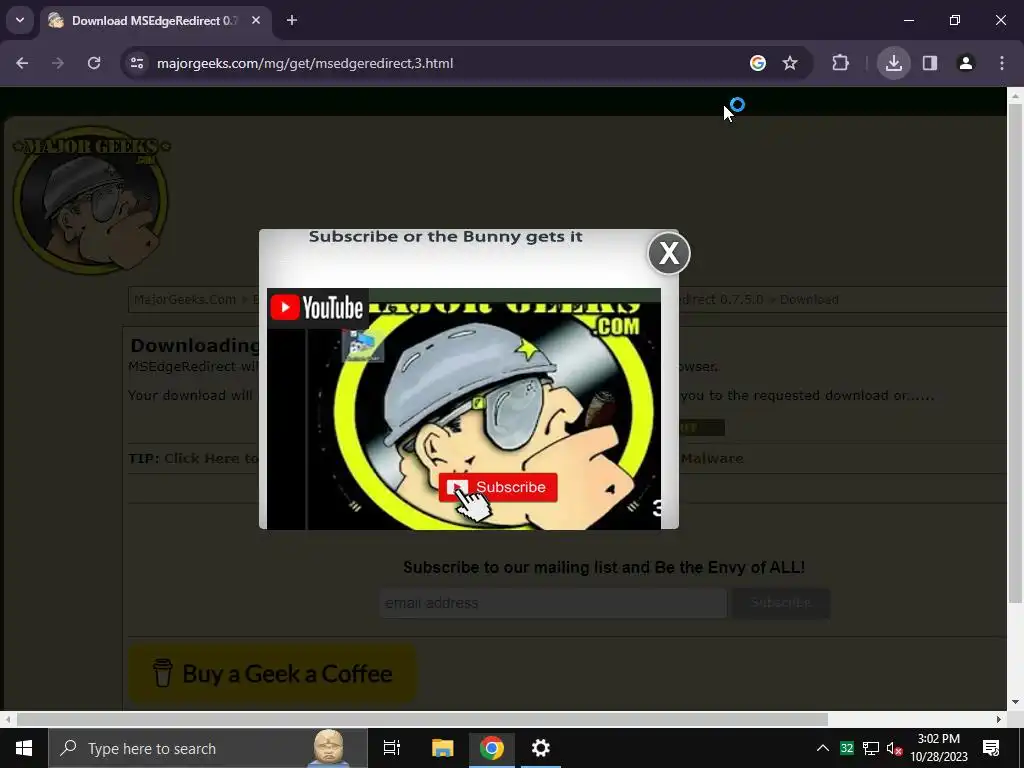
Task: Click Buy a Geek a Coffee button
Action: coord(272,673)
